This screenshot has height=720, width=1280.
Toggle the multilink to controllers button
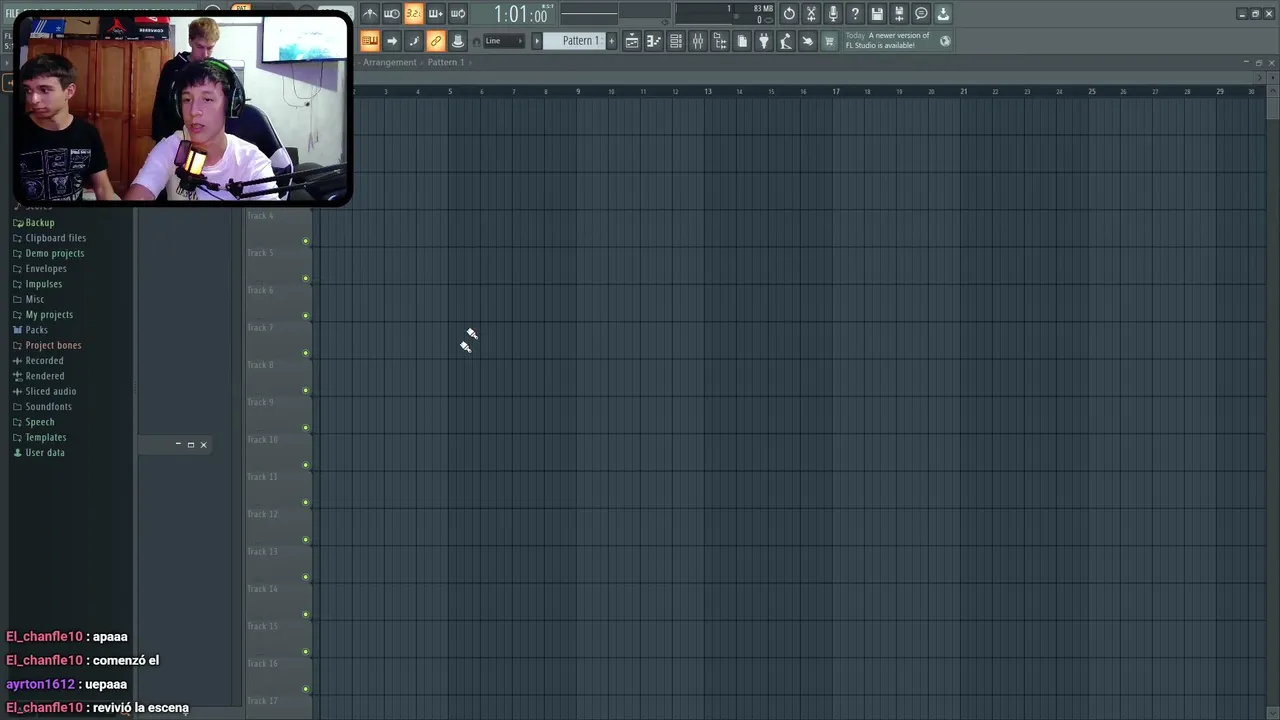[436, 41]
